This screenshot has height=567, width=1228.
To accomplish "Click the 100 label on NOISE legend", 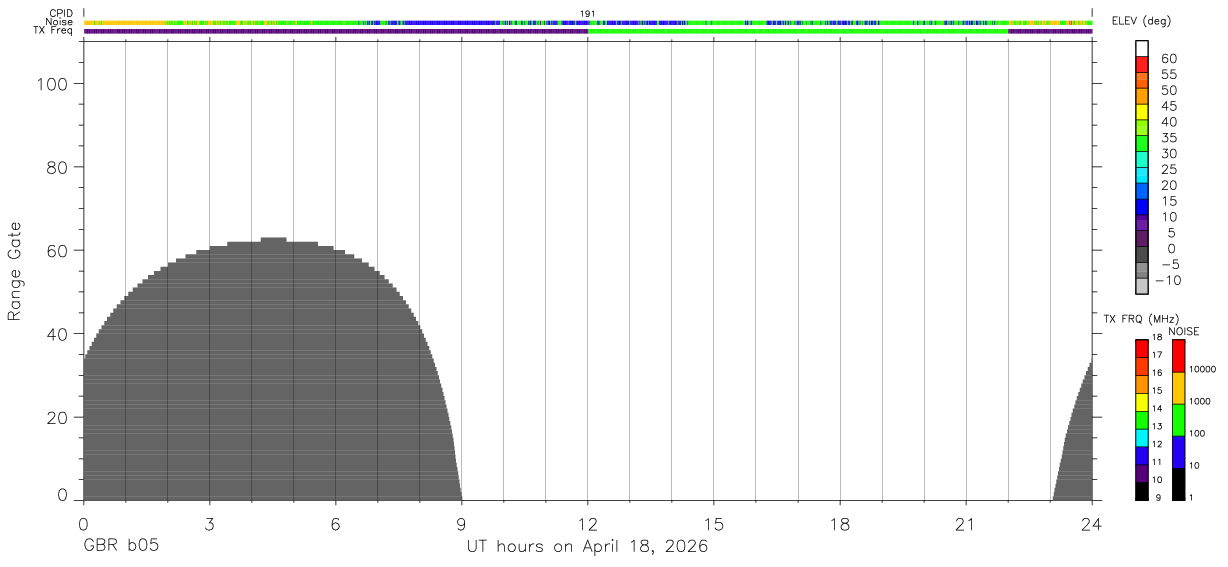I will pyautogui.click(x=1196, y=433).
